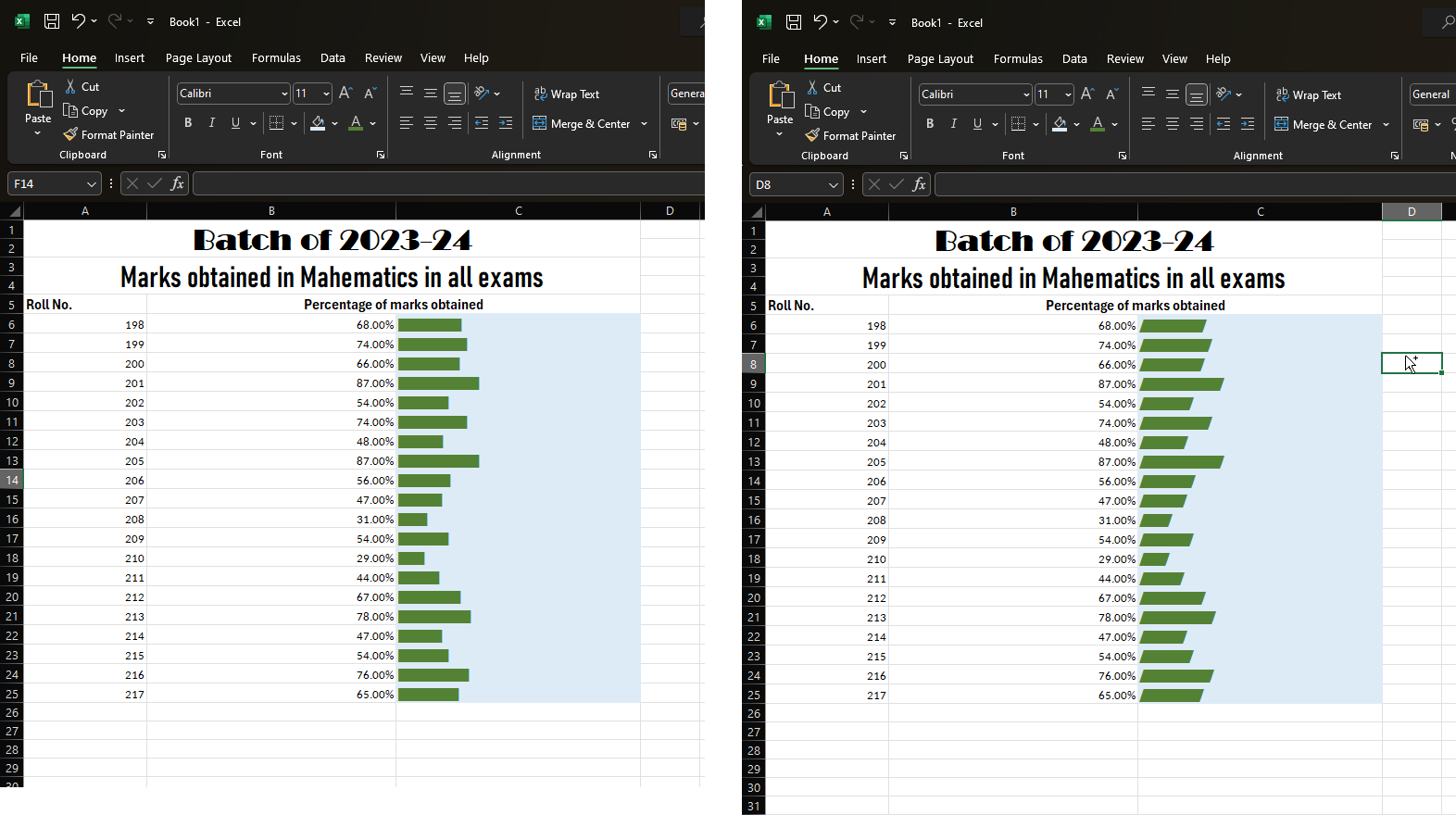Click Copy button in left window
The height and width of the screenshot is (815, 1456).
coord(85,110)
